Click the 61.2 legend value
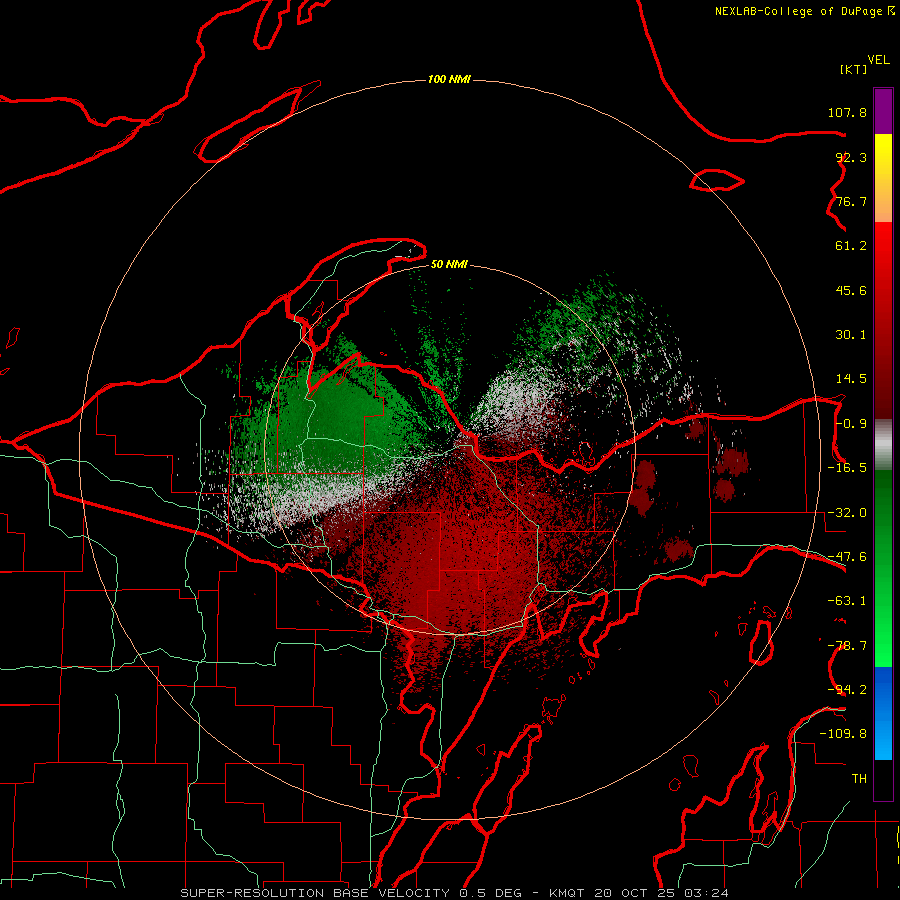The image size is (900, 900). tap(851, 246)
